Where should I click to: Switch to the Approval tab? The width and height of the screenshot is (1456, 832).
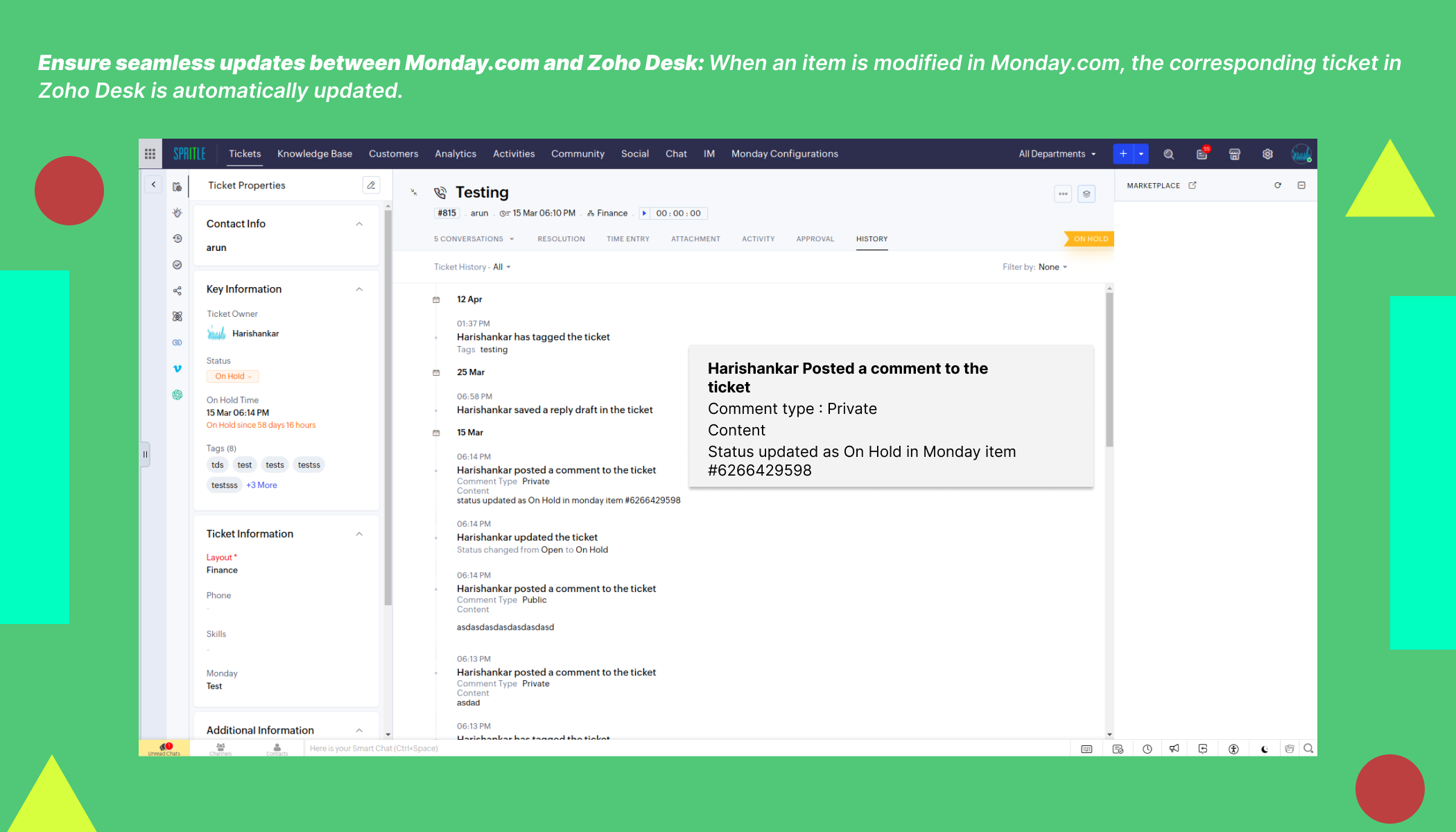[815, 239]
